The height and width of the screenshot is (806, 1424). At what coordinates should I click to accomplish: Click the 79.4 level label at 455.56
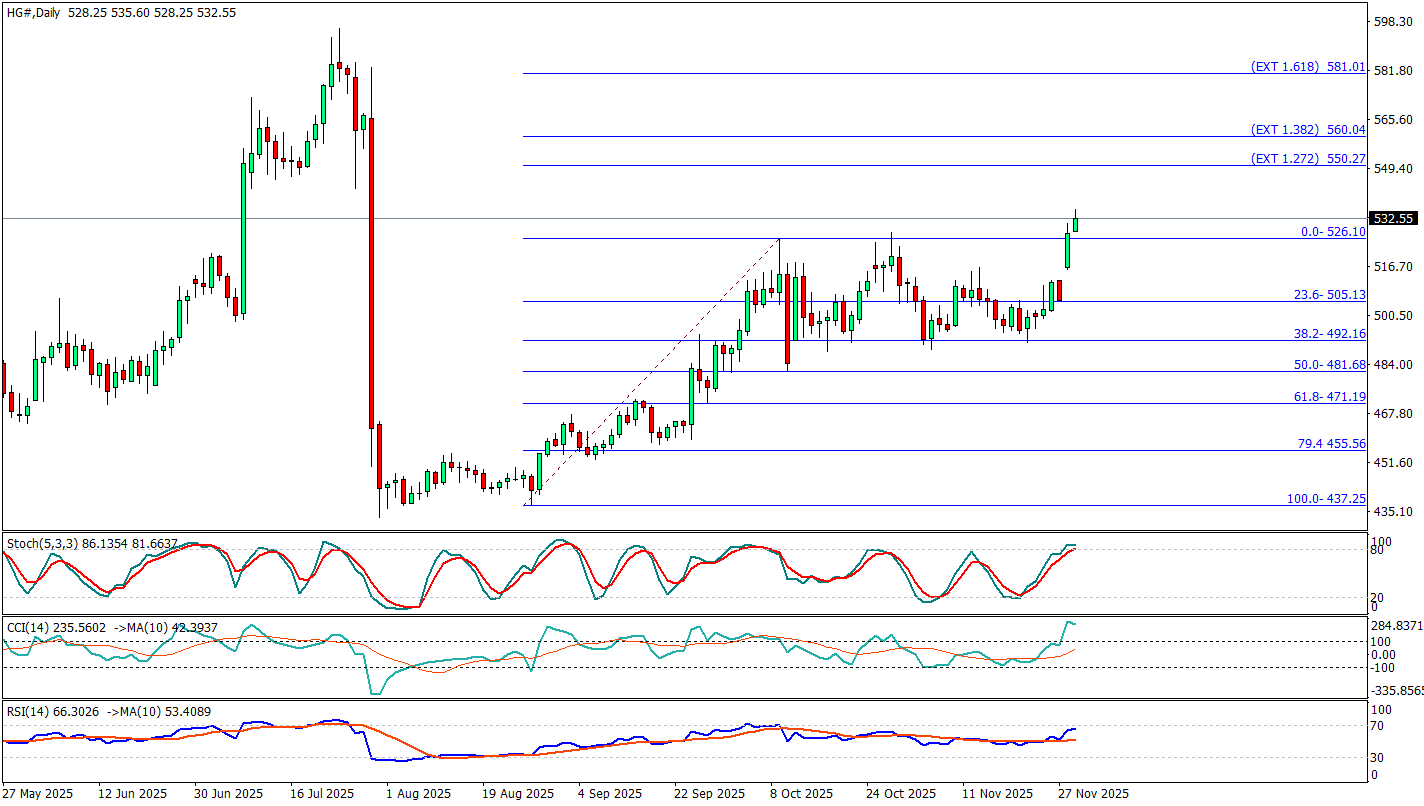click(1329, 443)
